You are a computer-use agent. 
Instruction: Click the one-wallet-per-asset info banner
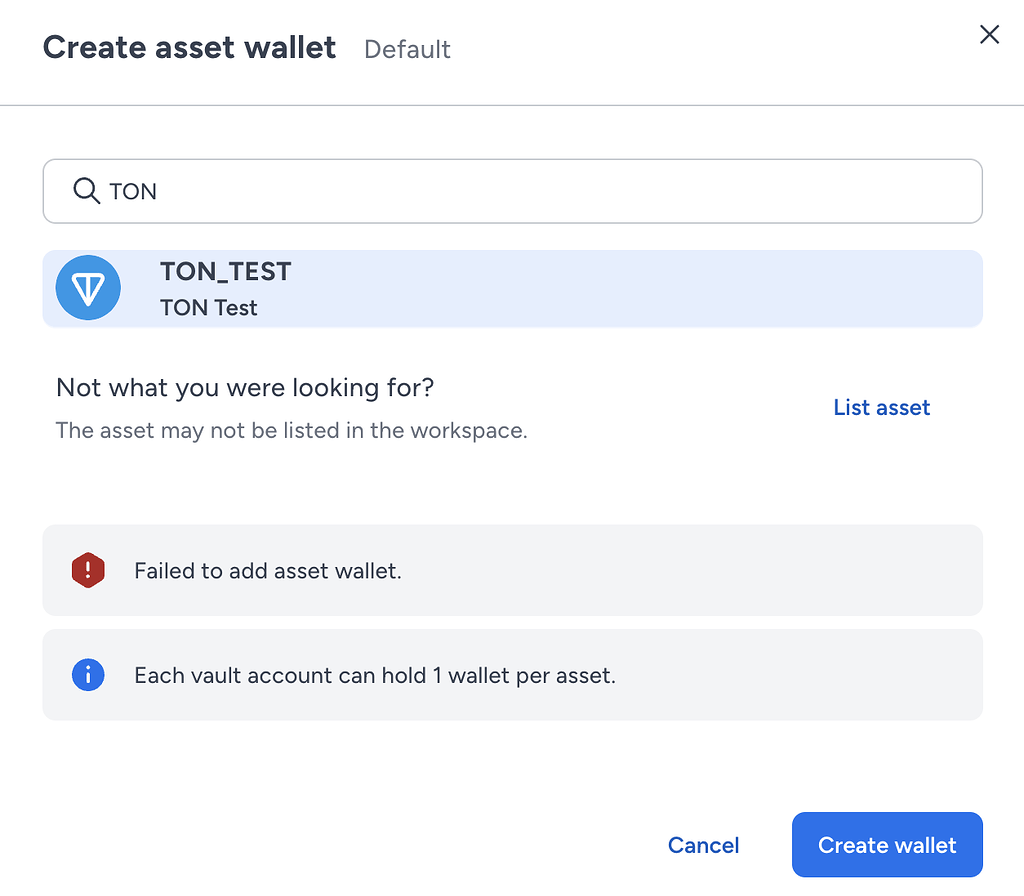512,675
